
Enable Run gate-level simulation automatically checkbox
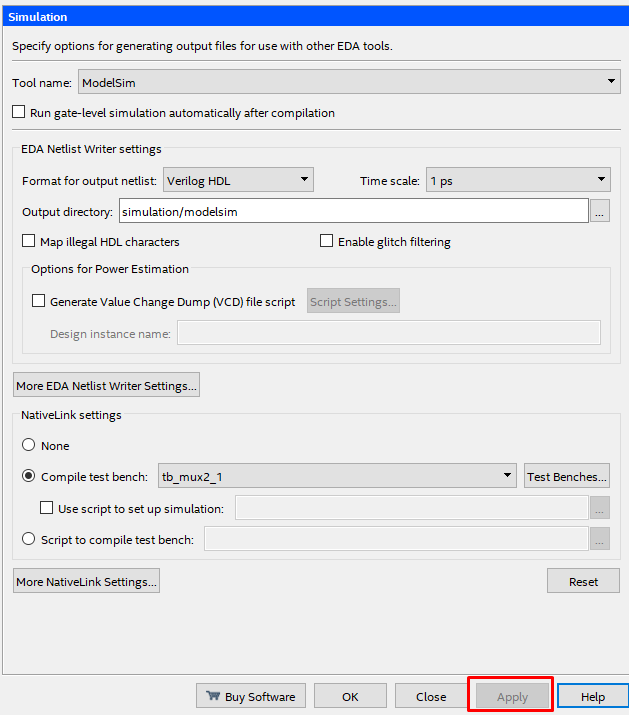click(x=19, y=113)
